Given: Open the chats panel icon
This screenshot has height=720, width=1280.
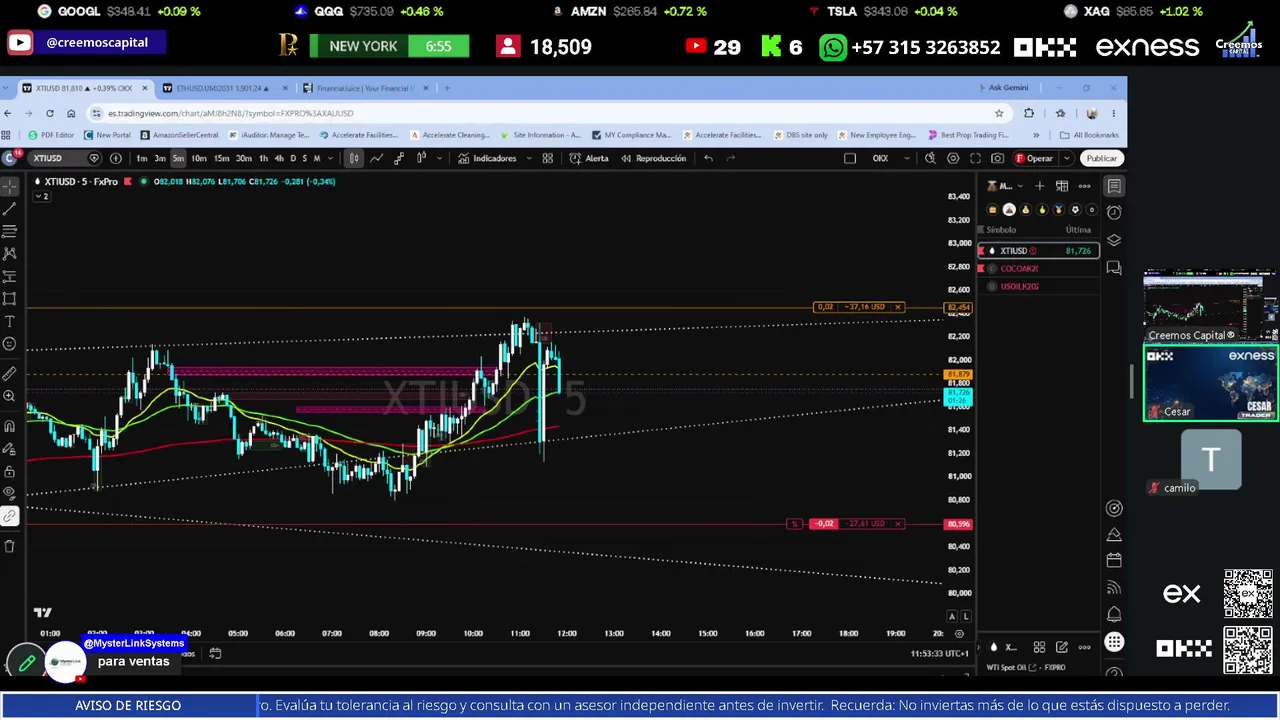Looking at the screenshot, I should (x=1114, y=268).
